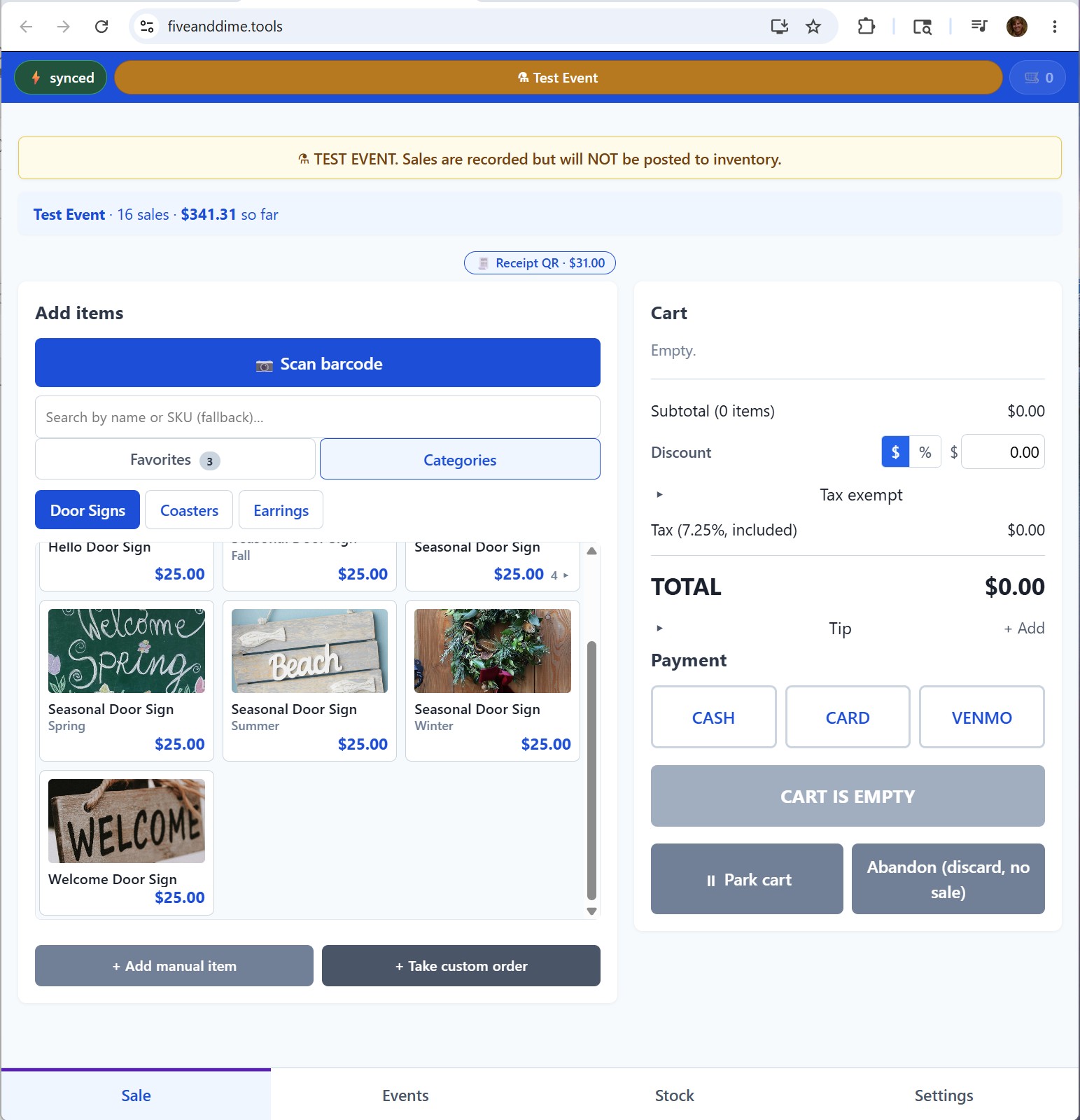The image size is (1080, 1120).
Task: Expand the Tip section
Action: [840, 628]
